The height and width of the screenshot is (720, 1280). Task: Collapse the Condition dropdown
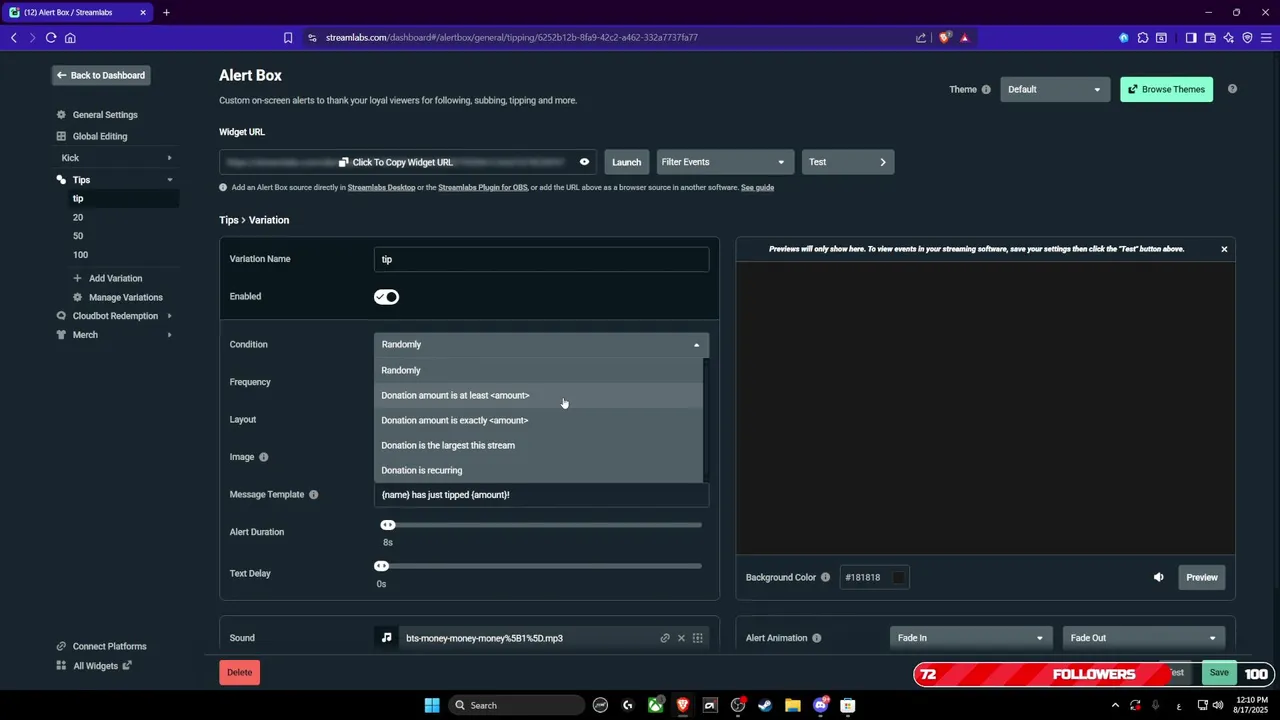click(x=541, y=344)
